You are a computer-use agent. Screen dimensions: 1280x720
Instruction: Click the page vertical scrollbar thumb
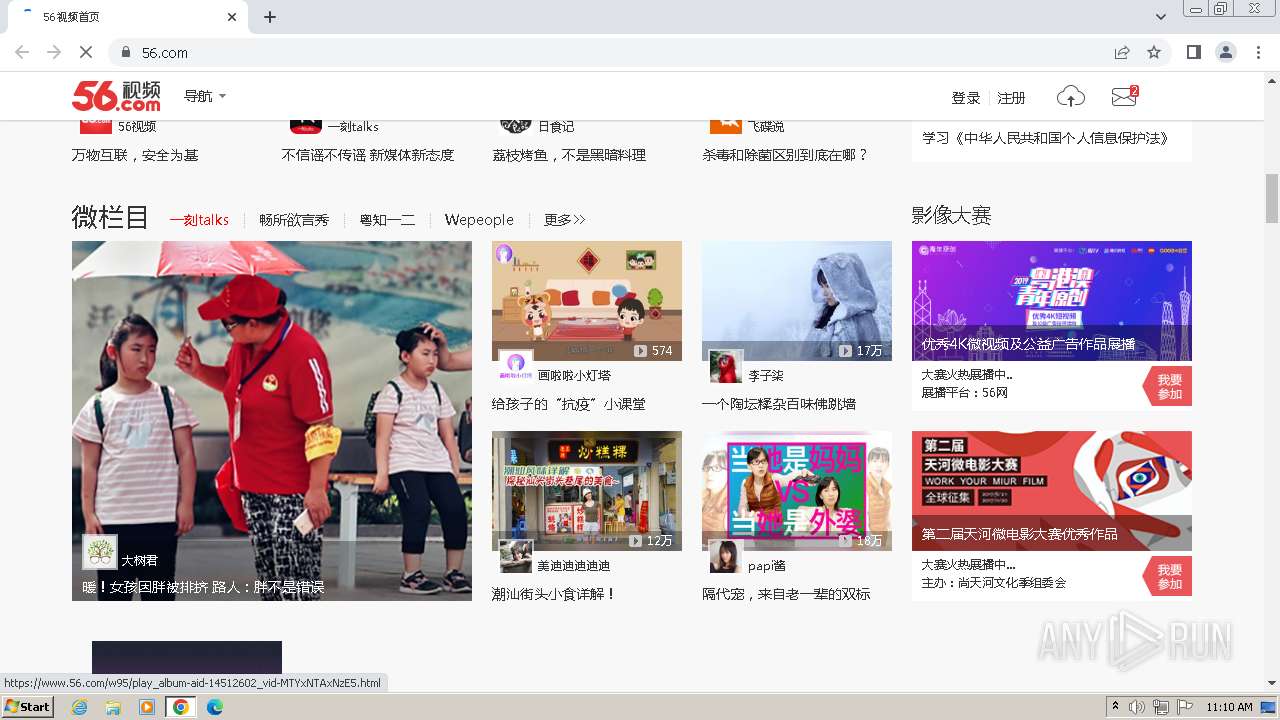(1272, 198)
